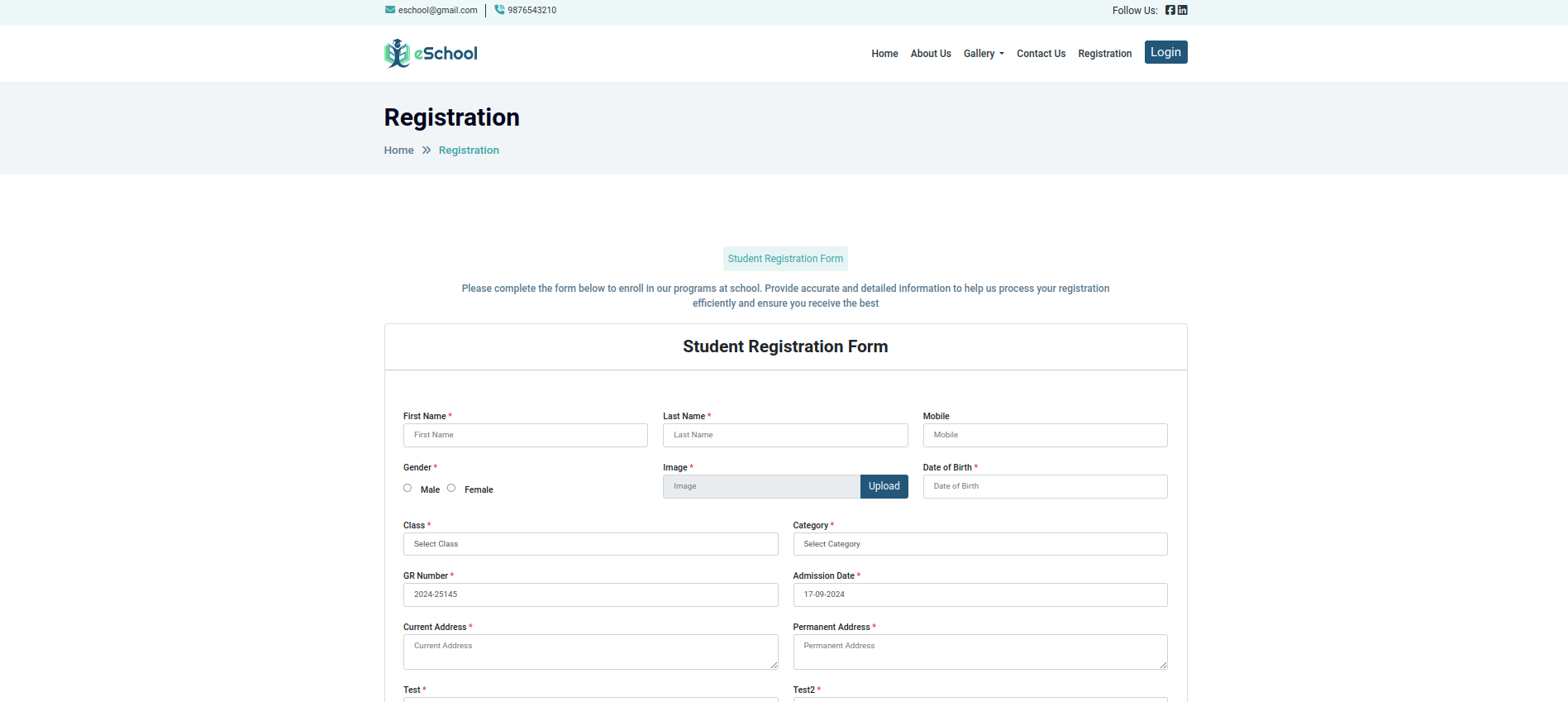This screenshot has height=702, width=1568.
Task: Focus the Current Address textarea
Action: click(x=590, y=652)
